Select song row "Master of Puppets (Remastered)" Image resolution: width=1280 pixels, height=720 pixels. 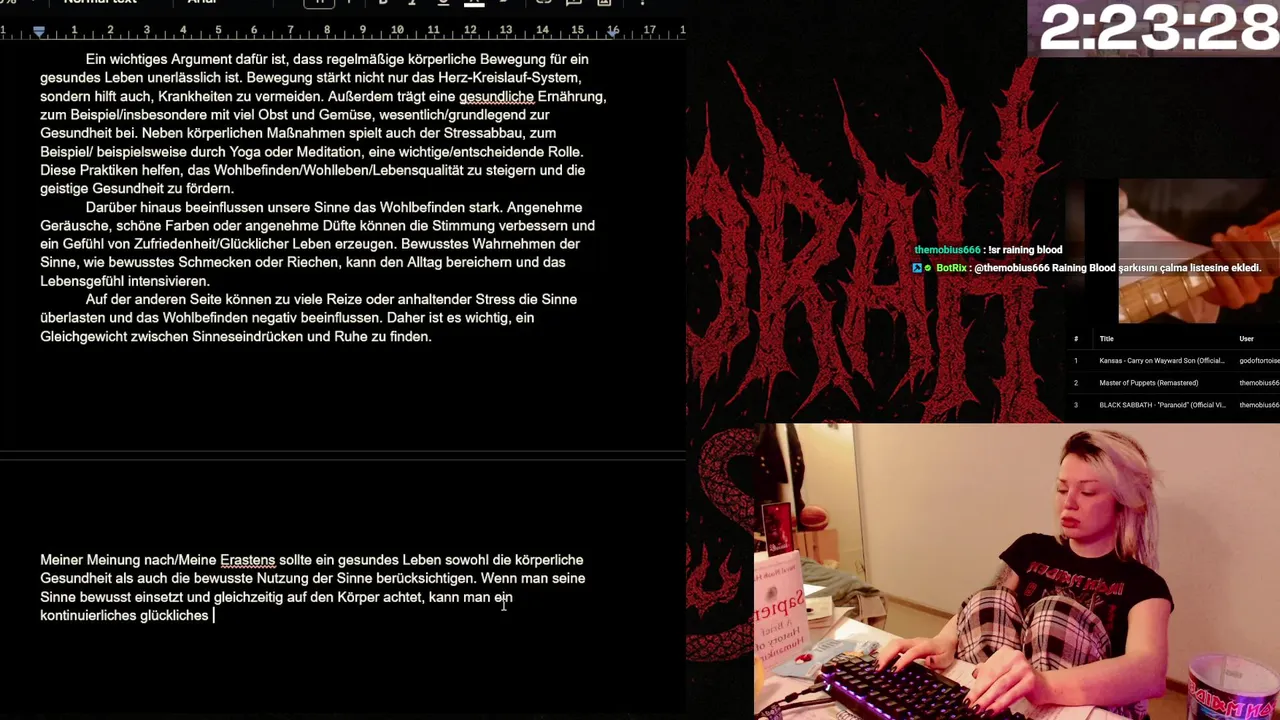(x=1172, y=383)
